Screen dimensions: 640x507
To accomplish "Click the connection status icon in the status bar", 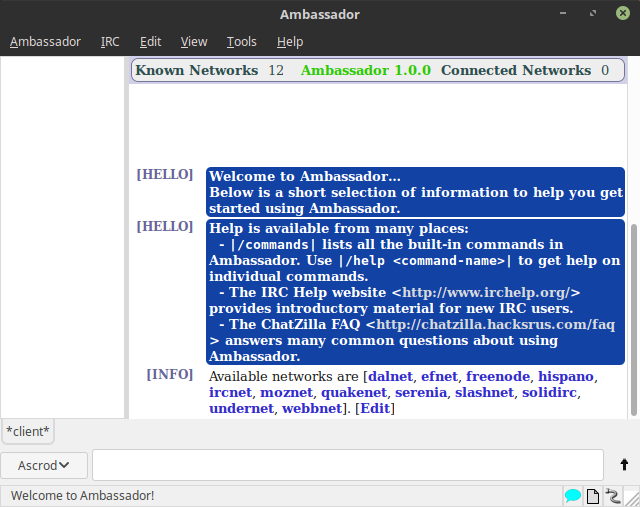I will 613,496.
